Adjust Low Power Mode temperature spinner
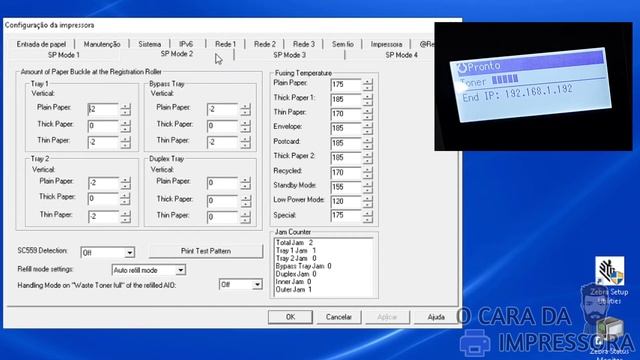640x360 pixels. point(367,201)
